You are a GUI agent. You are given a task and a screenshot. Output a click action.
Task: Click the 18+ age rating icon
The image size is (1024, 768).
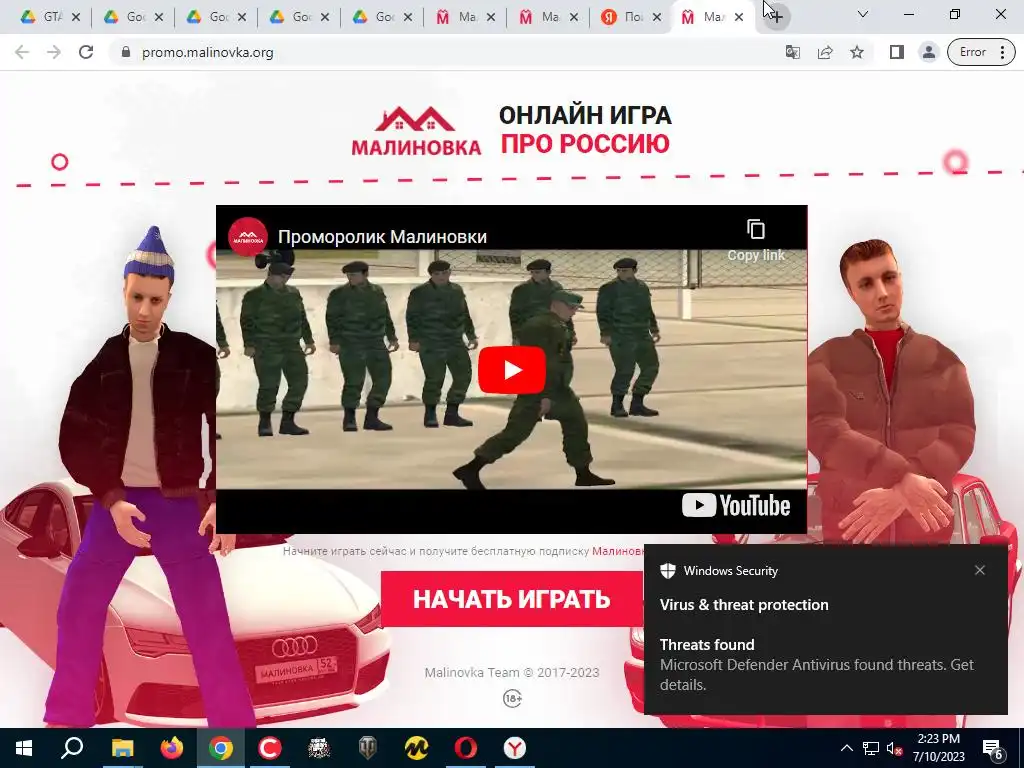(x=512, y=699)
